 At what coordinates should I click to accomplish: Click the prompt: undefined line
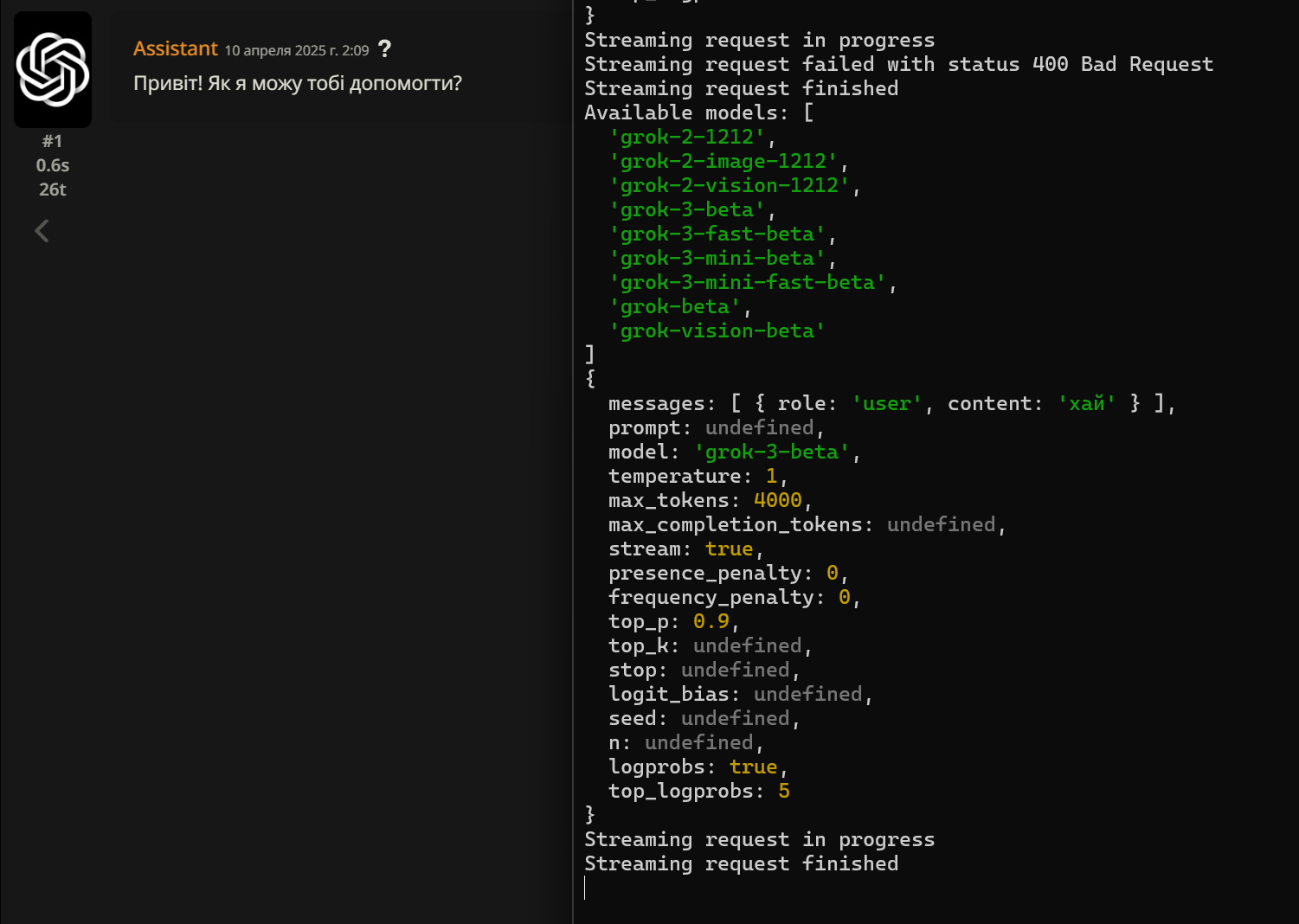[717, 427]
